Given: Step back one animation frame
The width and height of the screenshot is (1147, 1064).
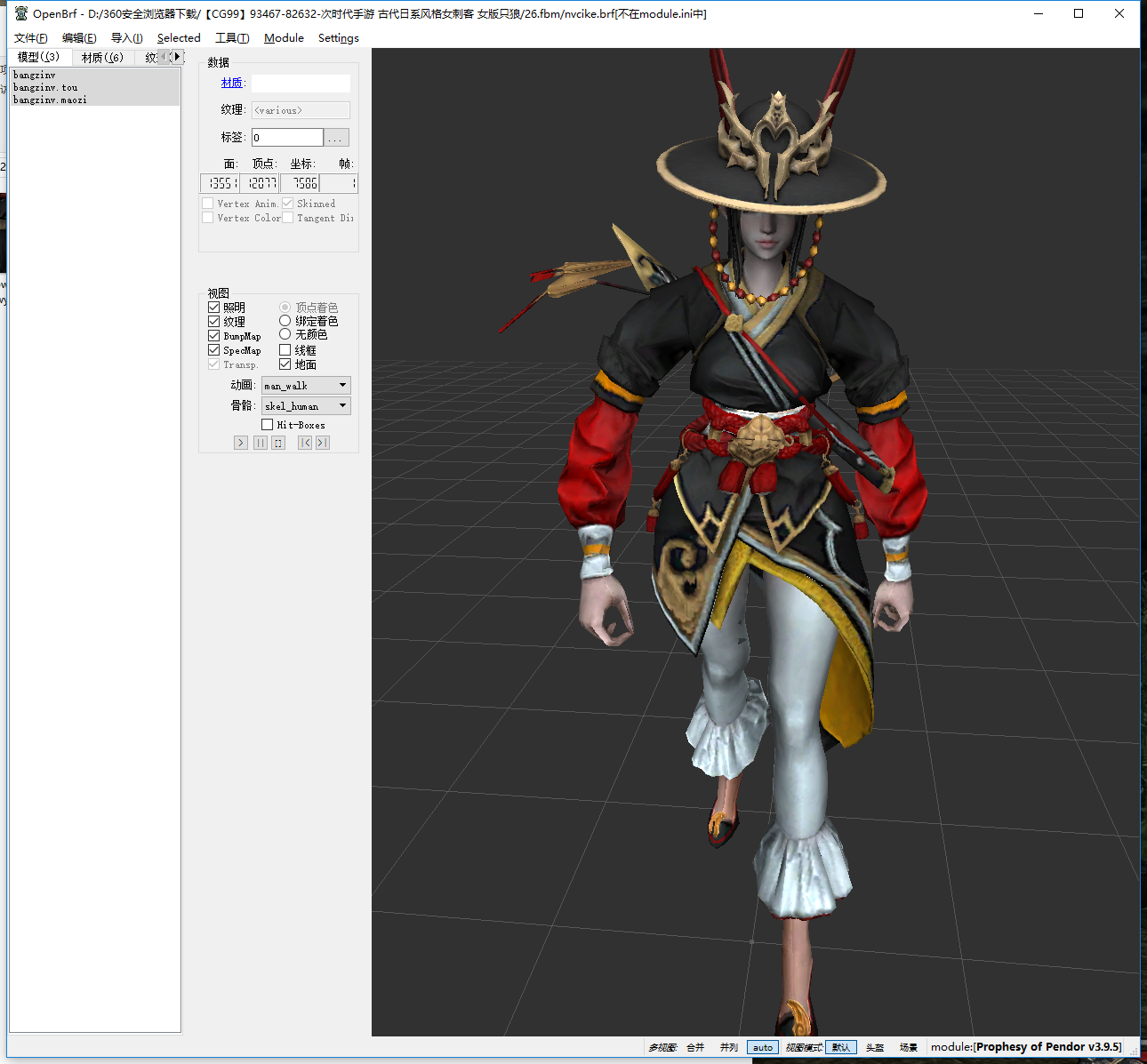Looking at the screenshot, I should pyautogui.click(x=305, y=443).
